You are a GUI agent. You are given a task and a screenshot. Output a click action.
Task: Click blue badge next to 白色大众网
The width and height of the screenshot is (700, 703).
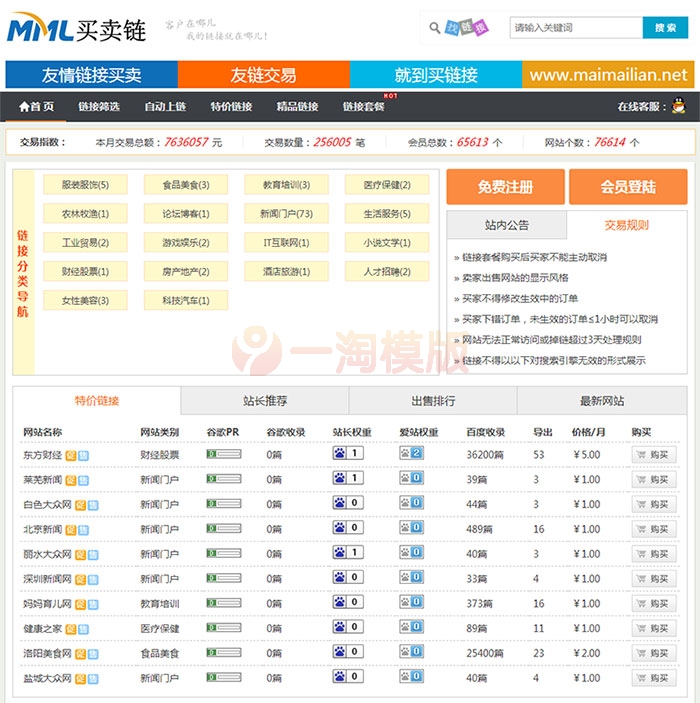point(93,505)
